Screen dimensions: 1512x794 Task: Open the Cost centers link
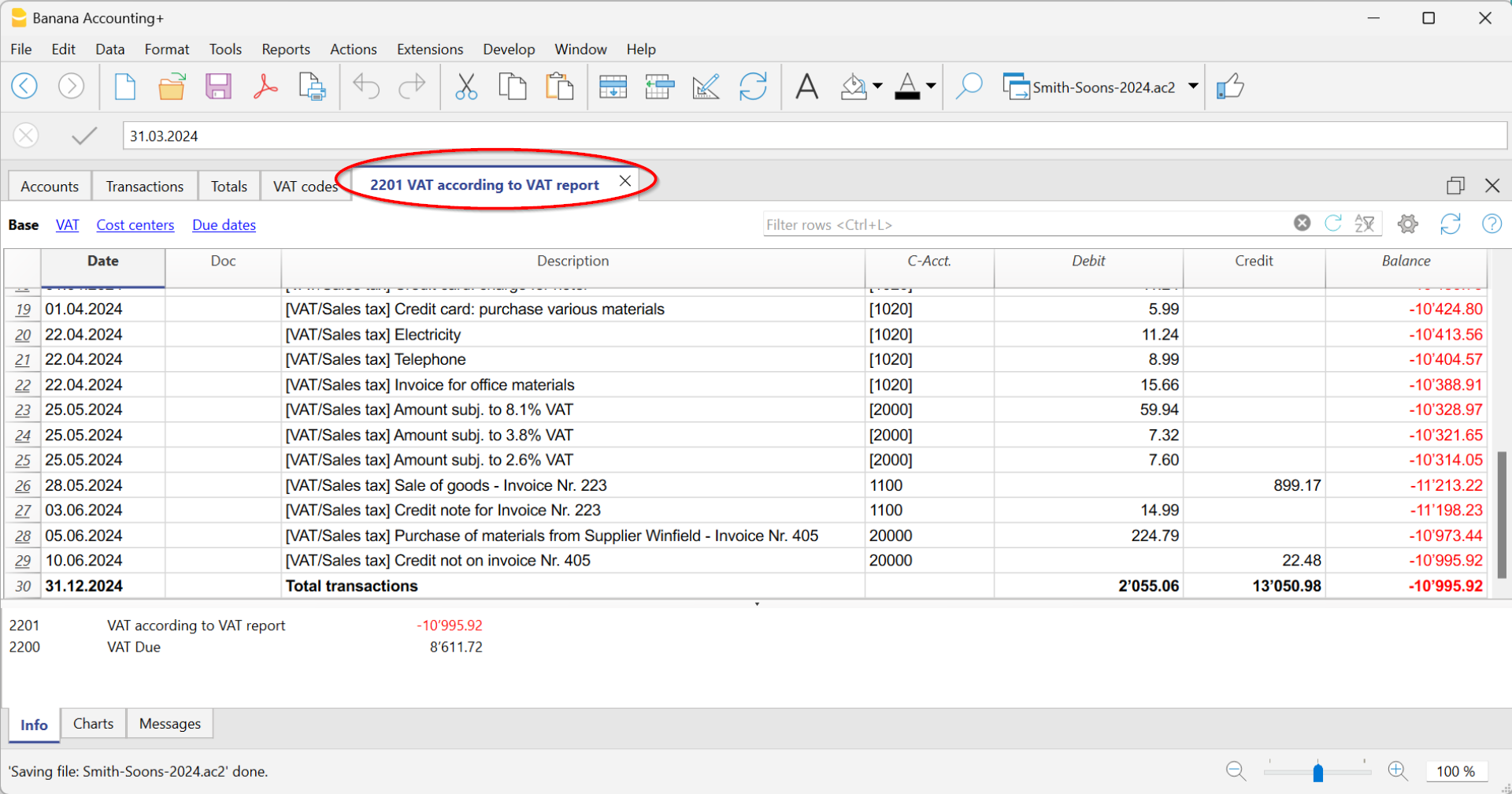pos(135,224)
